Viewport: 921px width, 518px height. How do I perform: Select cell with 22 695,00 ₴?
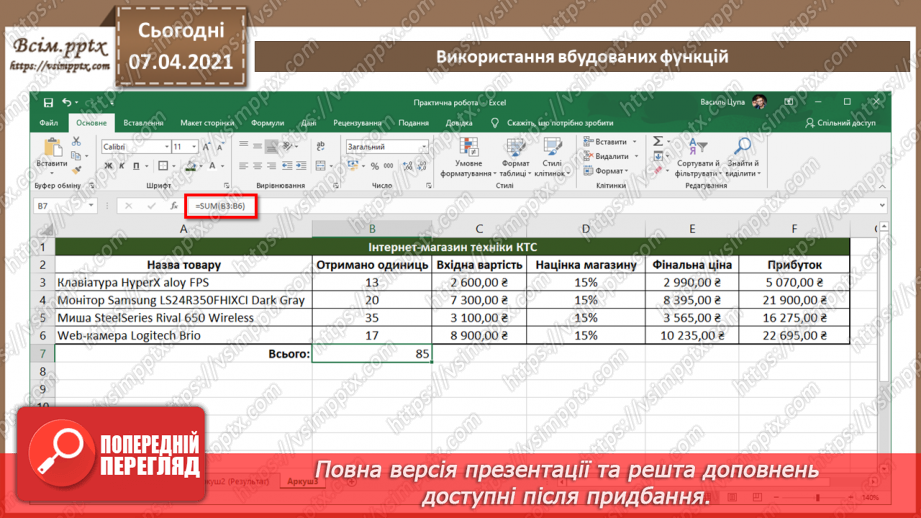(x=794, y=335)
